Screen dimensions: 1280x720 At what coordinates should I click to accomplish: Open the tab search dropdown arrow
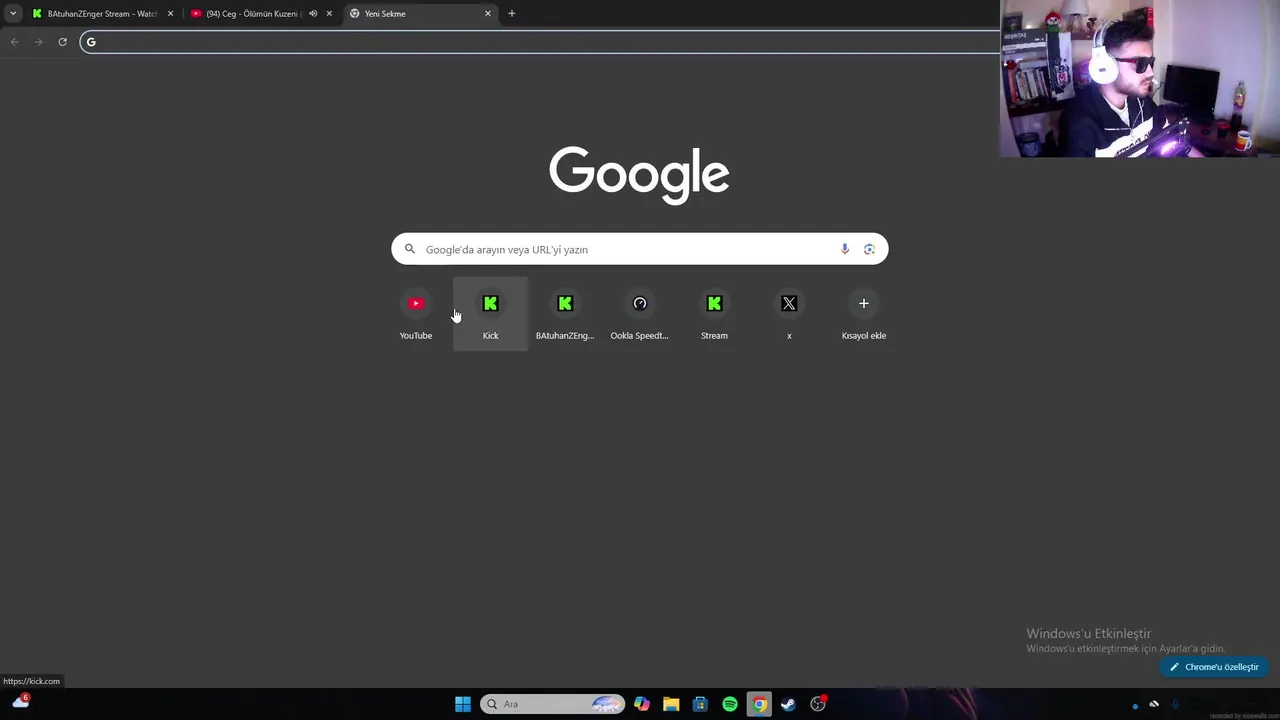13,14
